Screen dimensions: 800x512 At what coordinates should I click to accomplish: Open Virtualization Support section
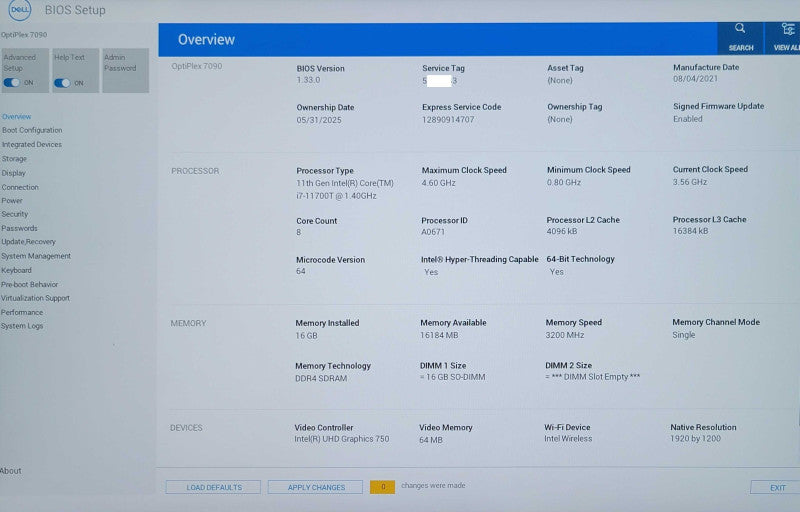(35, 298)
